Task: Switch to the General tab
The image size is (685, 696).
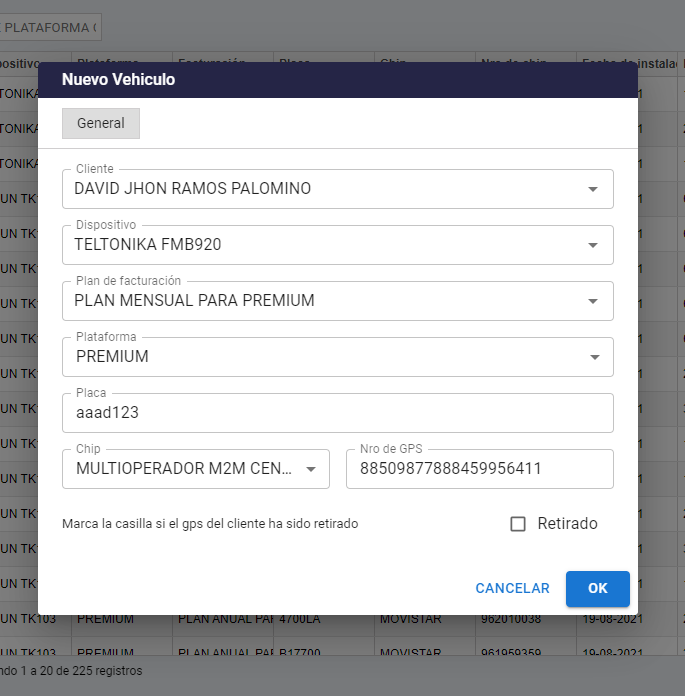Action: click(x=101, y=123)
